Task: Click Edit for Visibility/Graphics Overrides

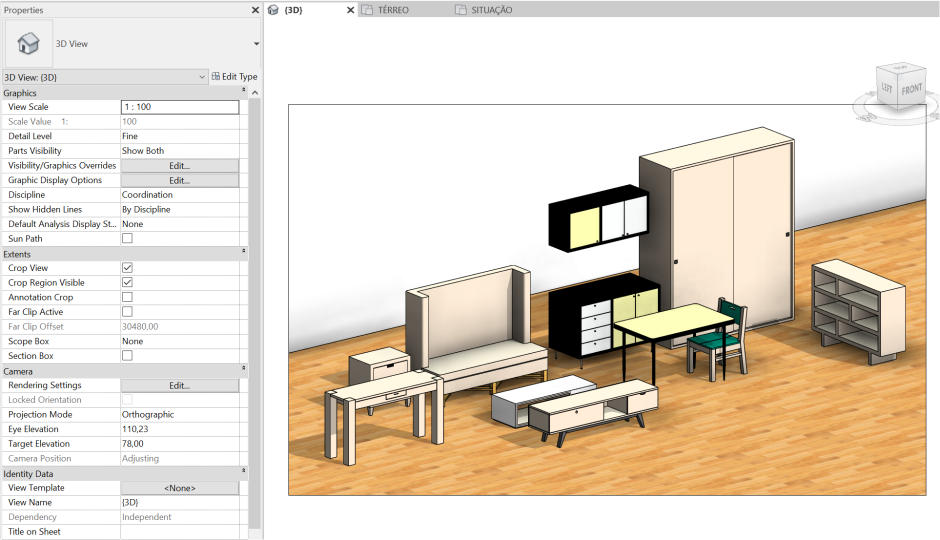Action: pyautogui.click(x=179, y=166)
